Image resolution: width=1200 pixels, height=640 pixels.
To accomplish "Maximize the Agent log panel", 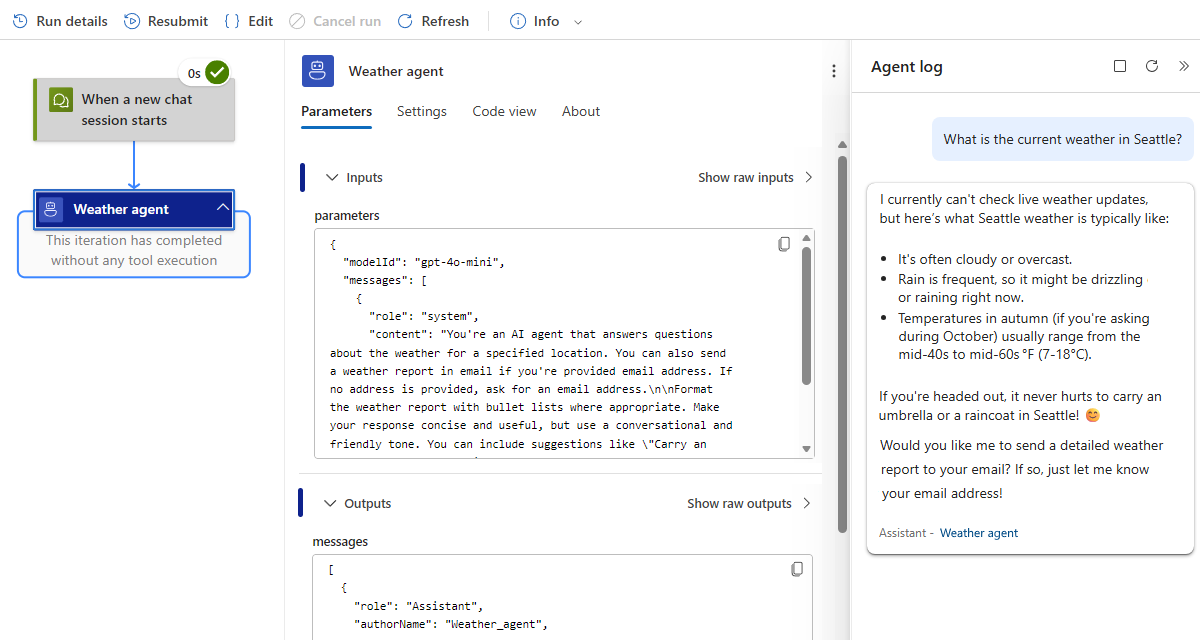I will [x=1120, y=66].
